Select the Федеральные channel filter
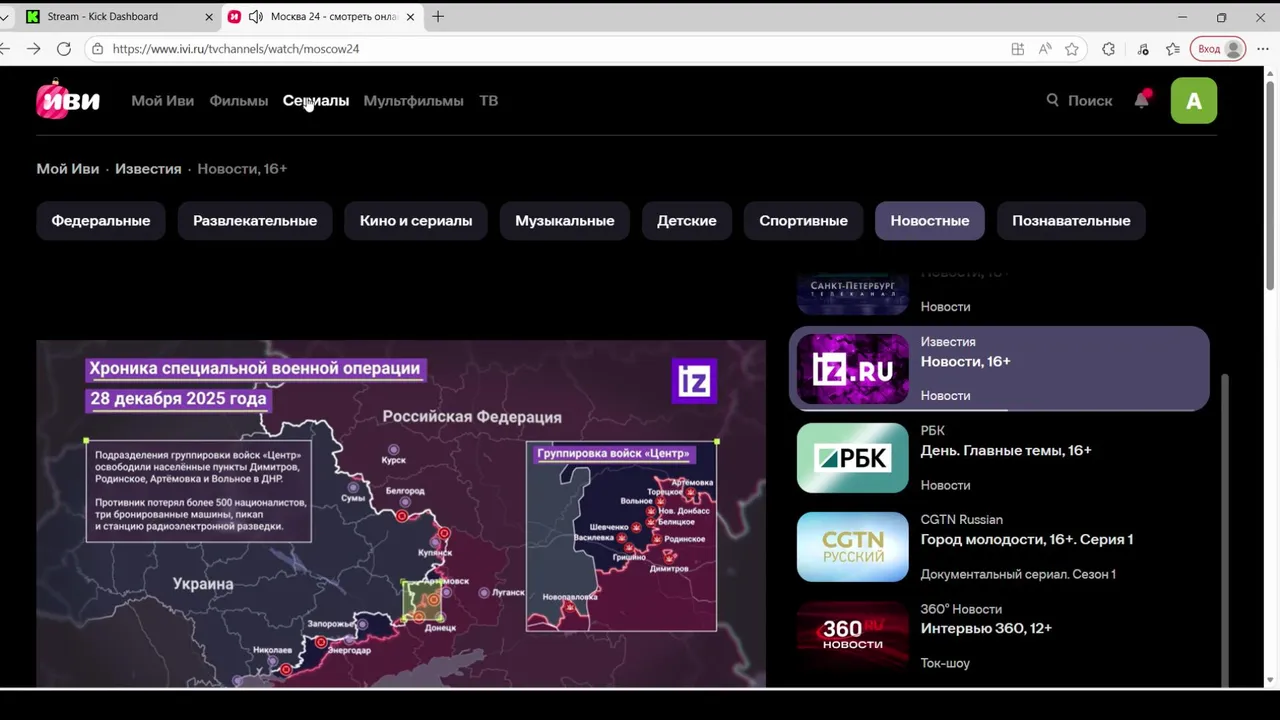The width and height of the screenshot is (1280, 720). pos(101,220)
